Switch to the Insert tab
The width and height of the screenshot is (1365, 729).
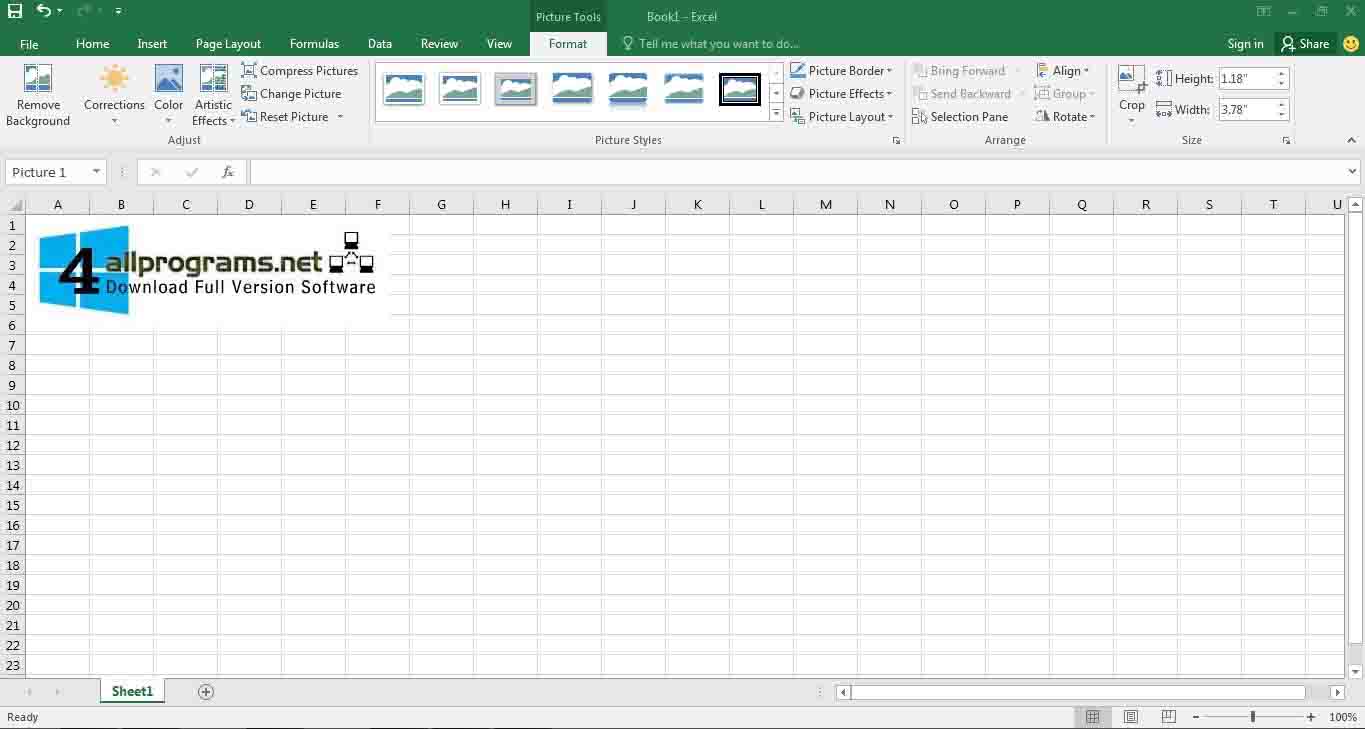tap(152, 44)
